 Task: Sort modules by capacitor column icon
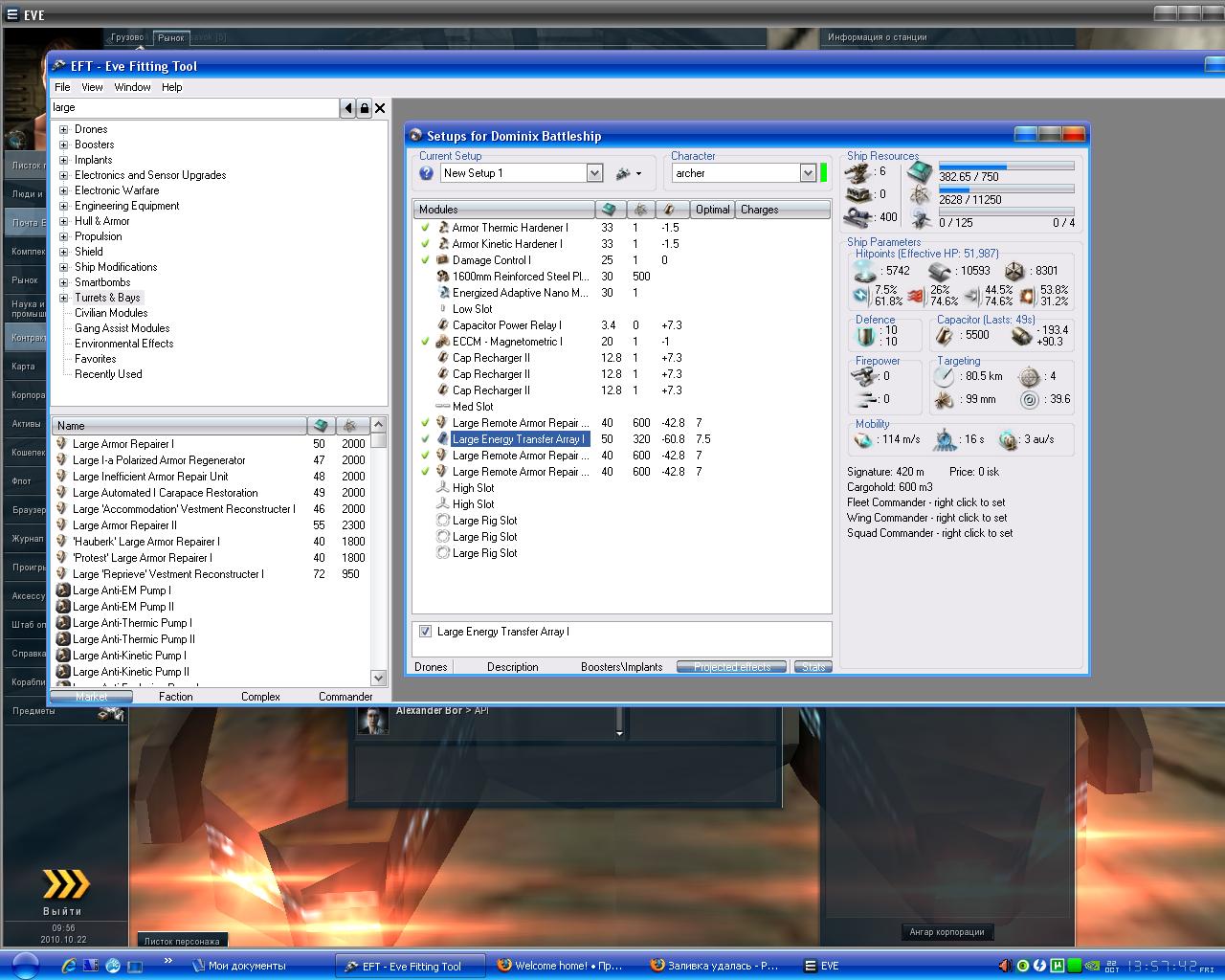point(671,210)
